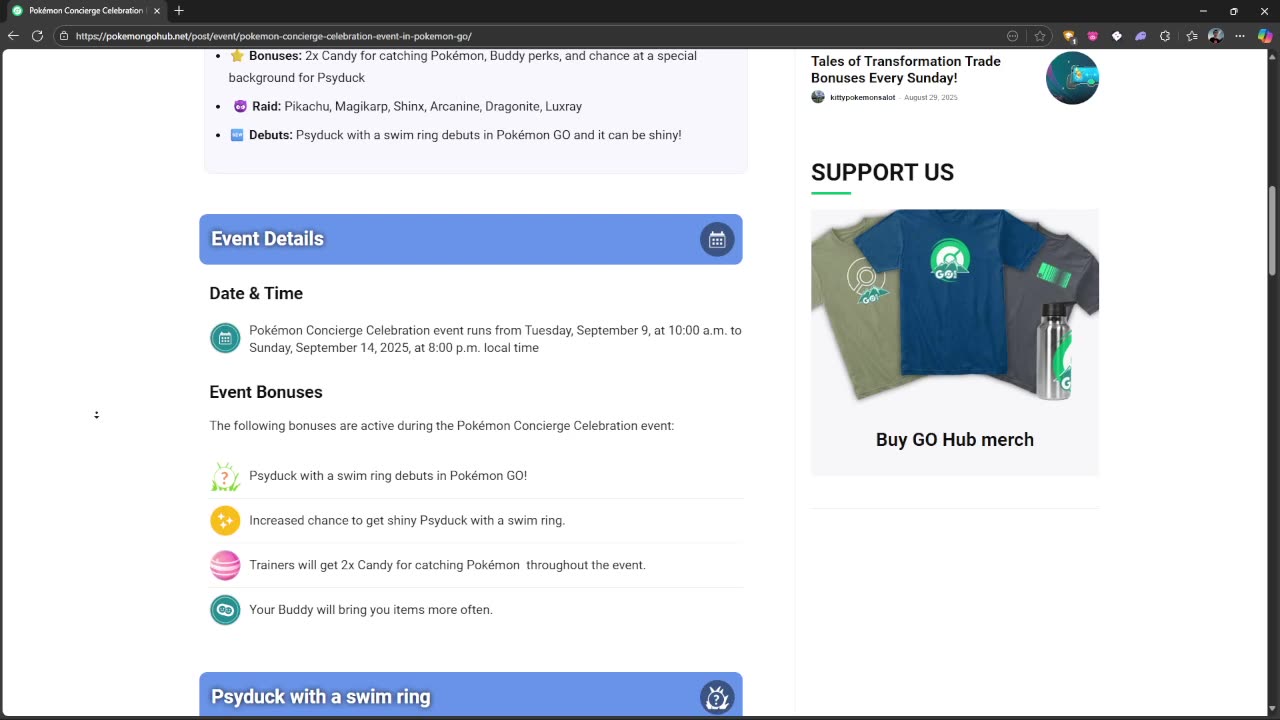Click the pink candy icon
The height and width of the screenshot is (720, 1280).
click(x=225, y=565)
